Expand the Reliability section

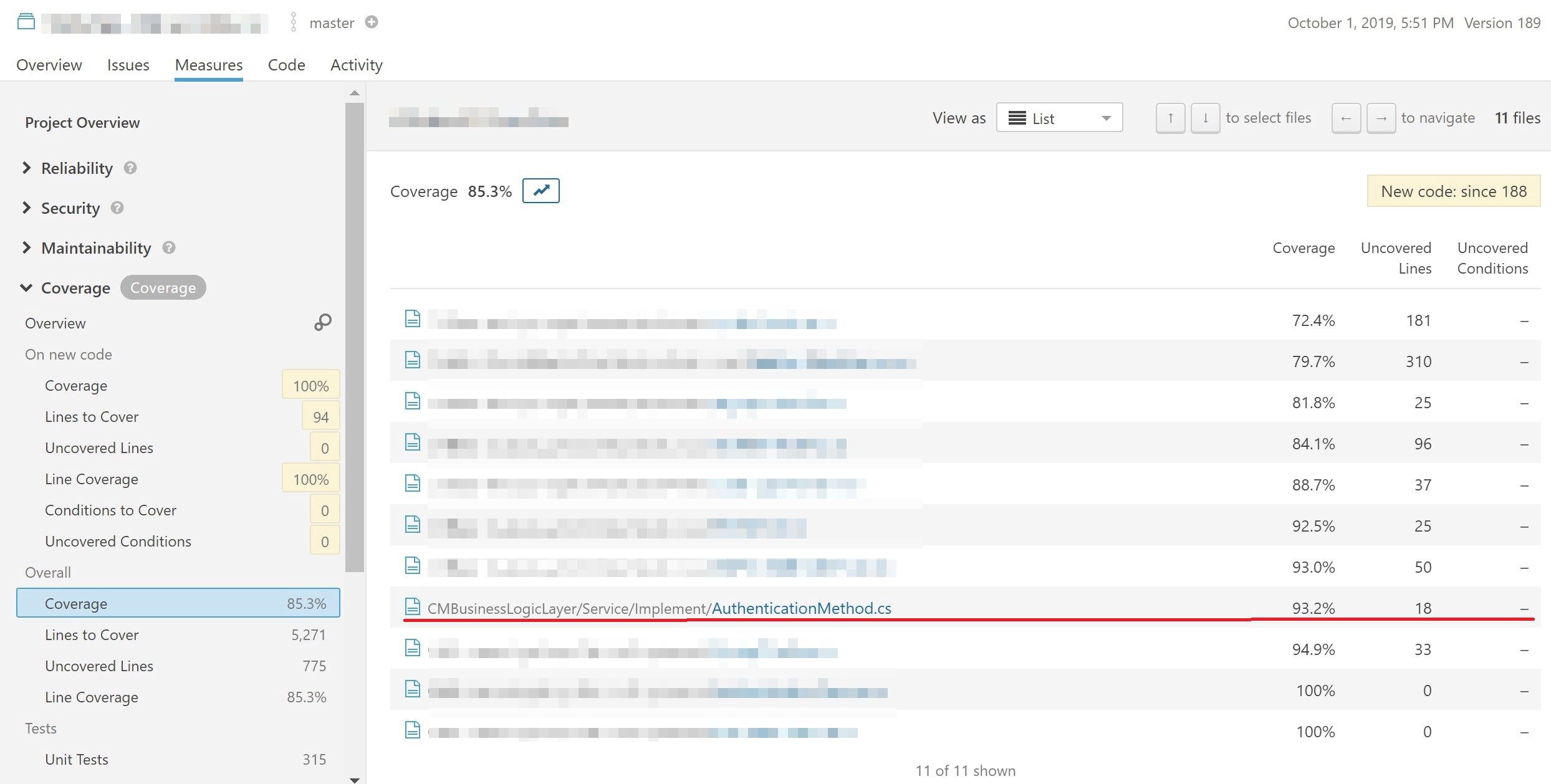click(x=26, y=168)
